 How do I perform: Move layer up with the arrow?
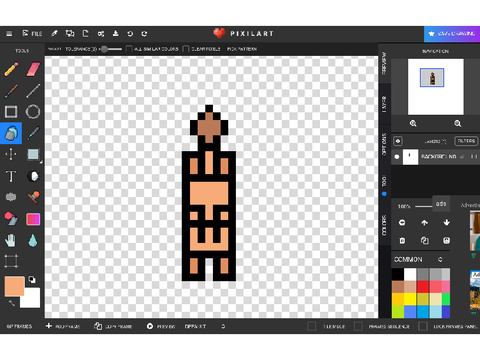click(424, 223)
